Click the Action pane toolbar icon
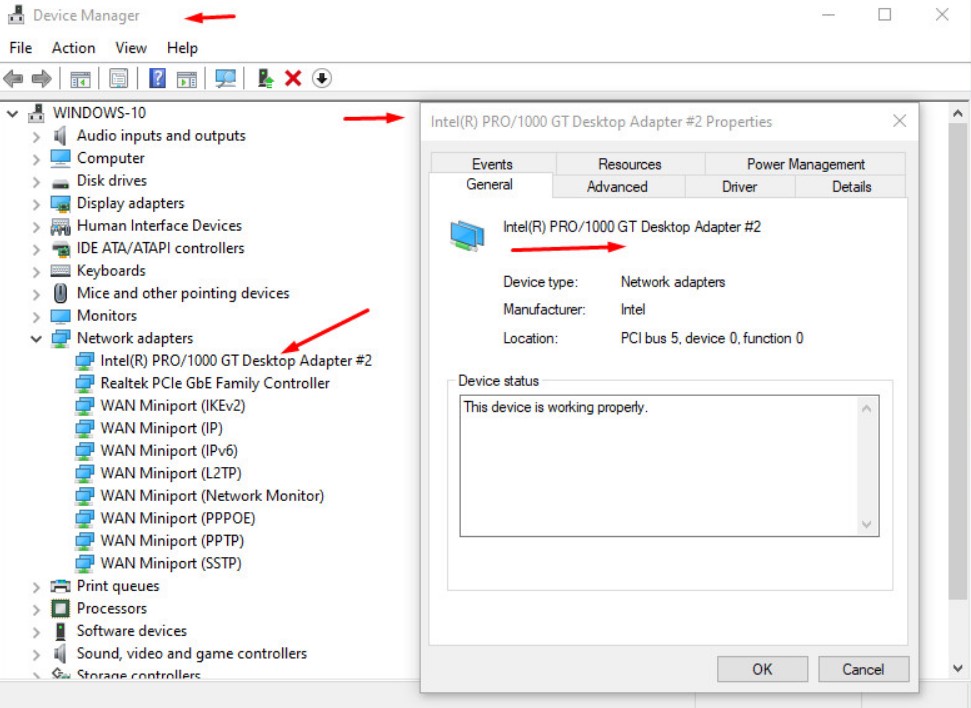 point(186,79)
